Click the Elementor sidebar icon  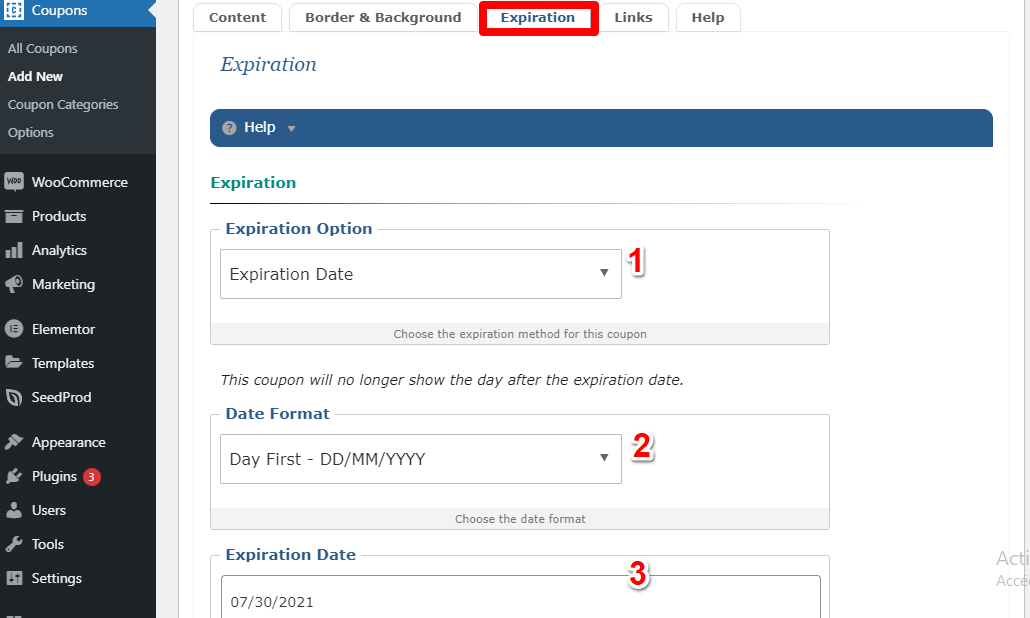14,329
